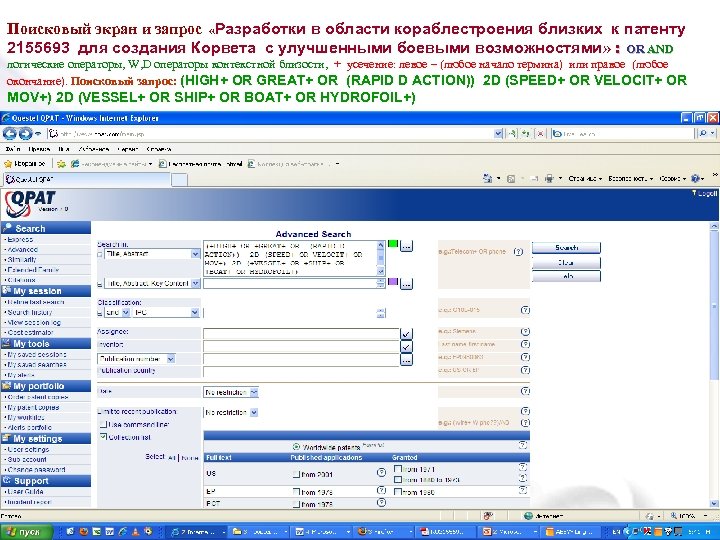Click the Print icon in IE command bar
Viewport: 720px width, 540px height.
coord(549,179)
